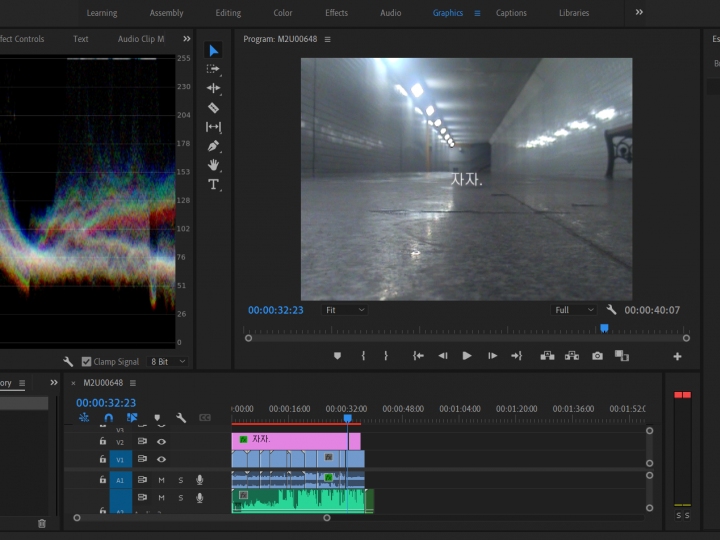The height and width of the screenshot is (540, 720).
Task: Open the Fit zoom level dropdown
Action: pyautogui.click(x=345, y=310)
